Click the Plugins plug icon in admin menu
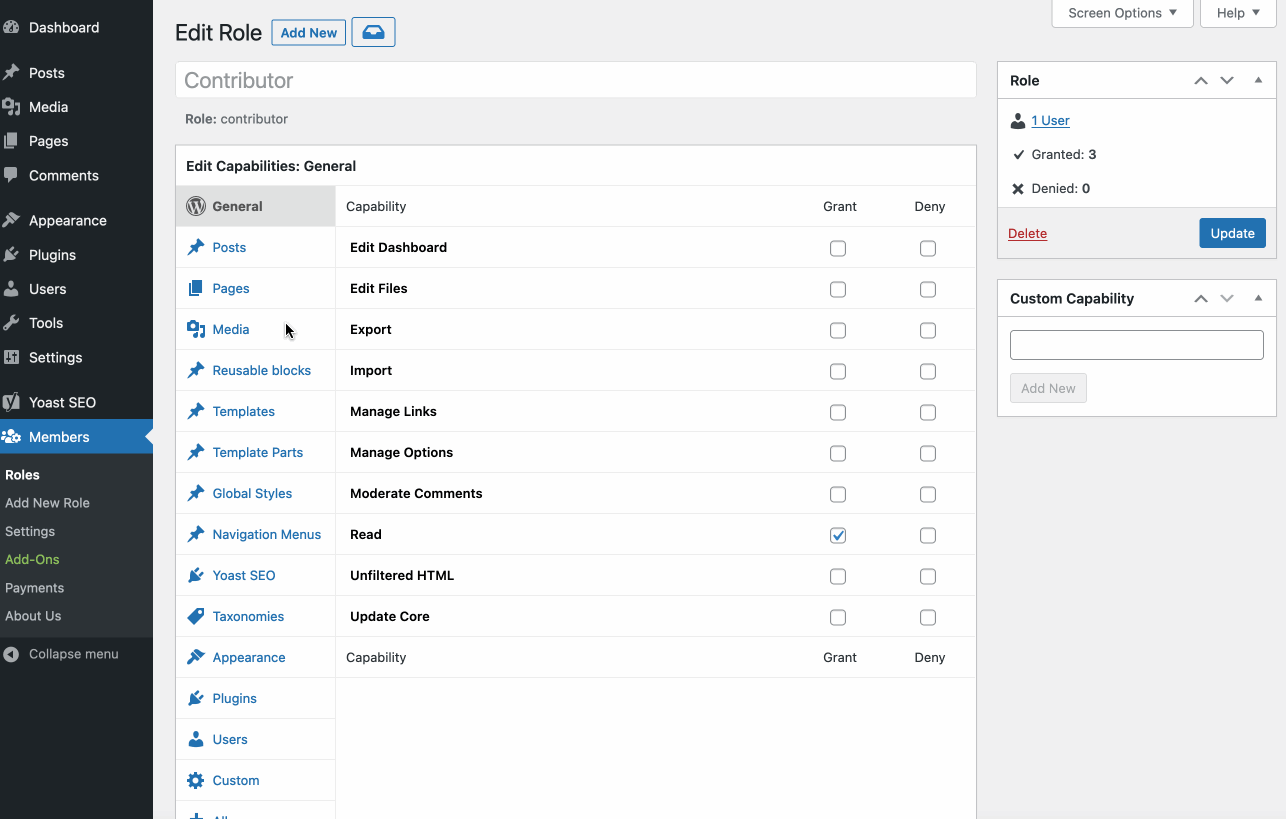 11,255
